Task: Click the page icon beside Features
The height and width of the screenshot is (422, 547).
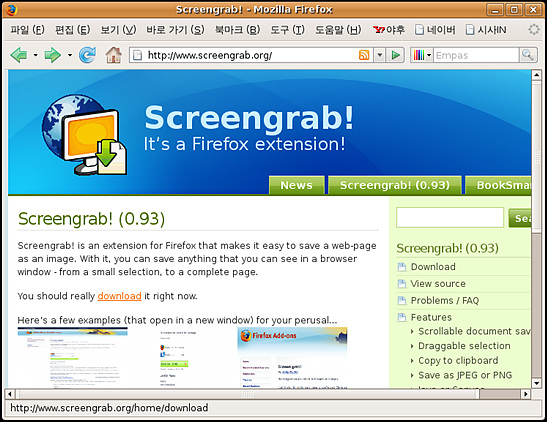Action: (402, 317)
